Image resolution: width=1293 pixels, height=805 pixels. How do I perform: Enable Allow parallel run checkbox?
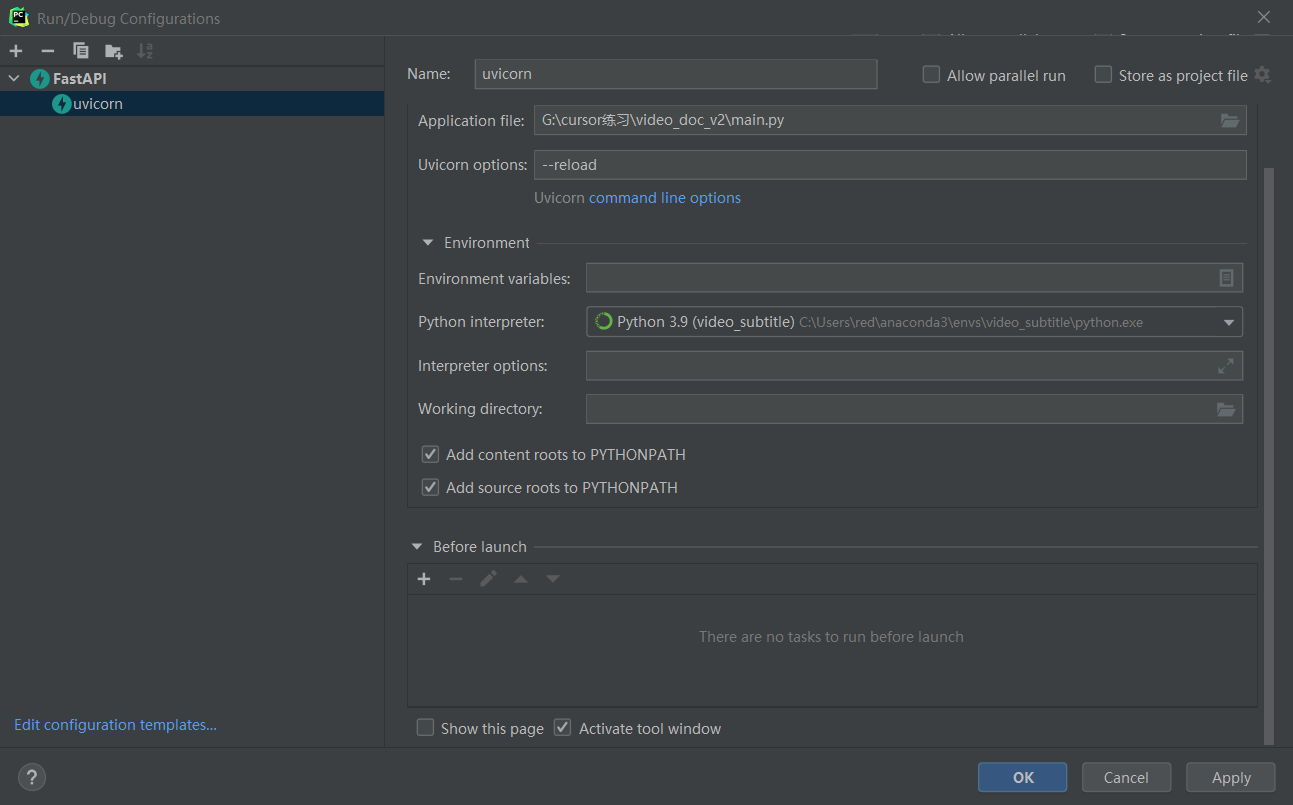931,75
